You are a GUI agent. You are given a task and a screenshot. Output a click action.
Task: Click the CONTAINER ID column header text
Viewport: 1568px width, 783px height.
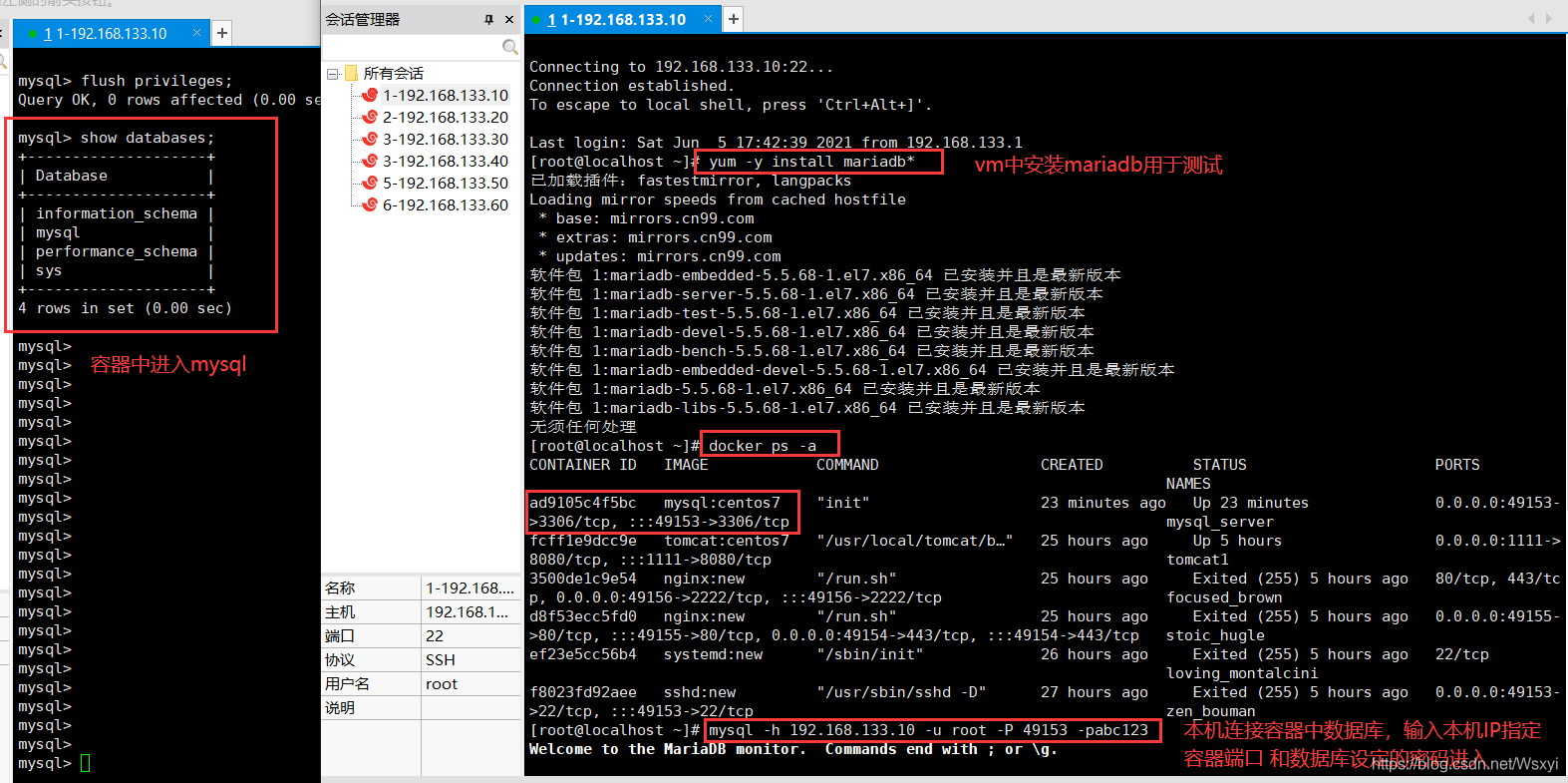[583, 465]
